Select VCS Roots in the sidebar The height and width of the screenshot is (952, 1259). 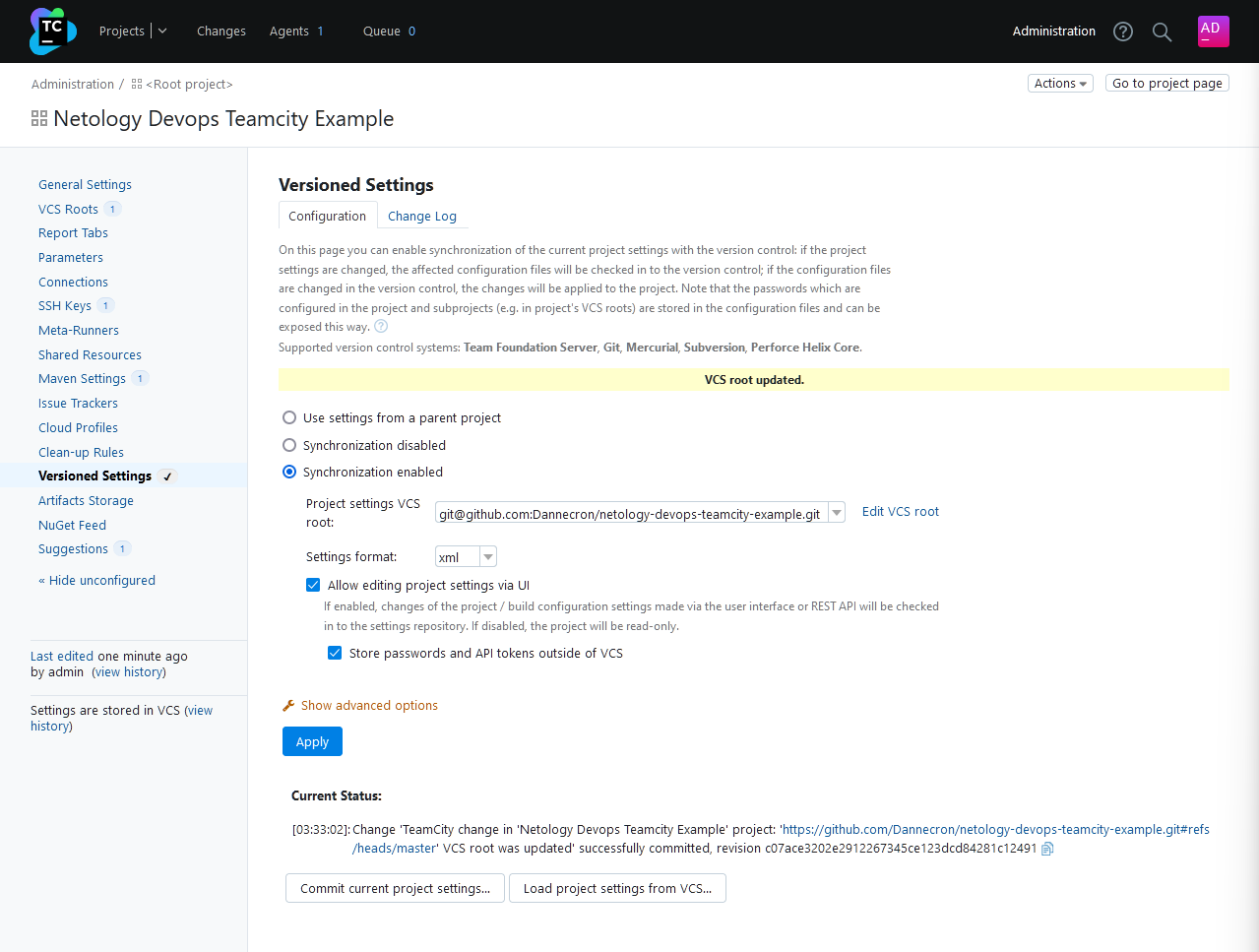pos(69,209)
